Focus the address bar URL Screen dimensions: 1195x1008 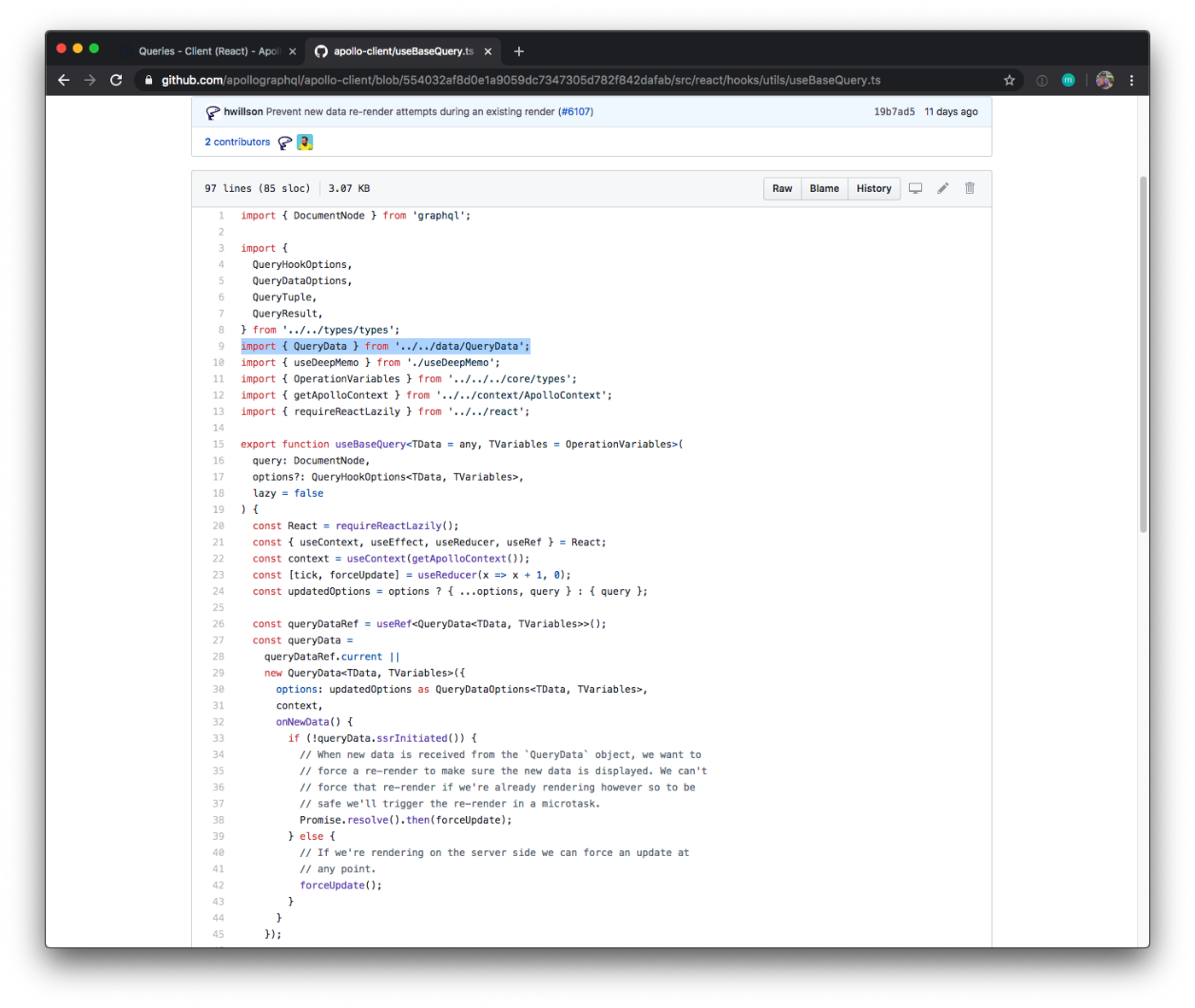(521, 80)
